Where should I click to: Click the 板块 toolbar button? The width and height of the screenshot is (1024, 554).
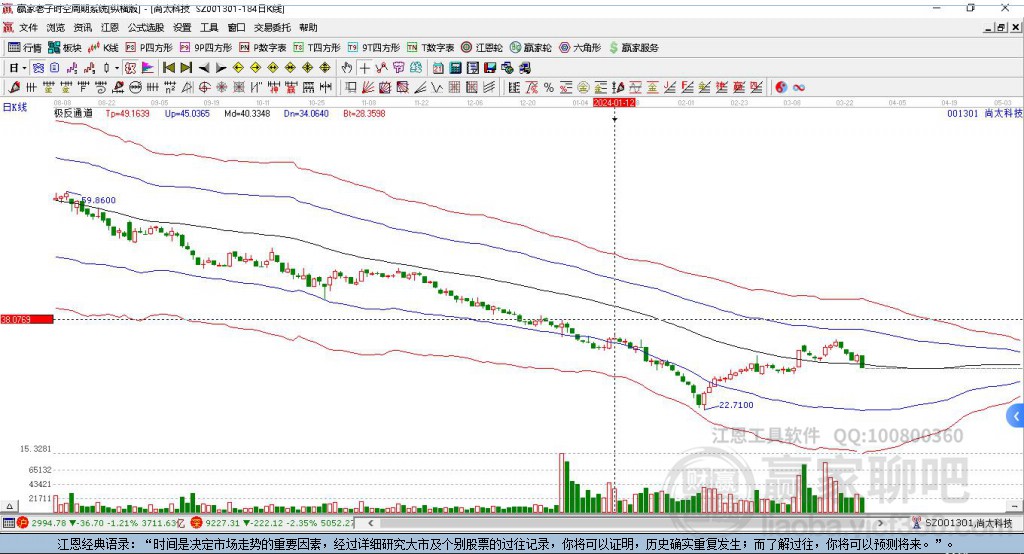pos(65,48)
